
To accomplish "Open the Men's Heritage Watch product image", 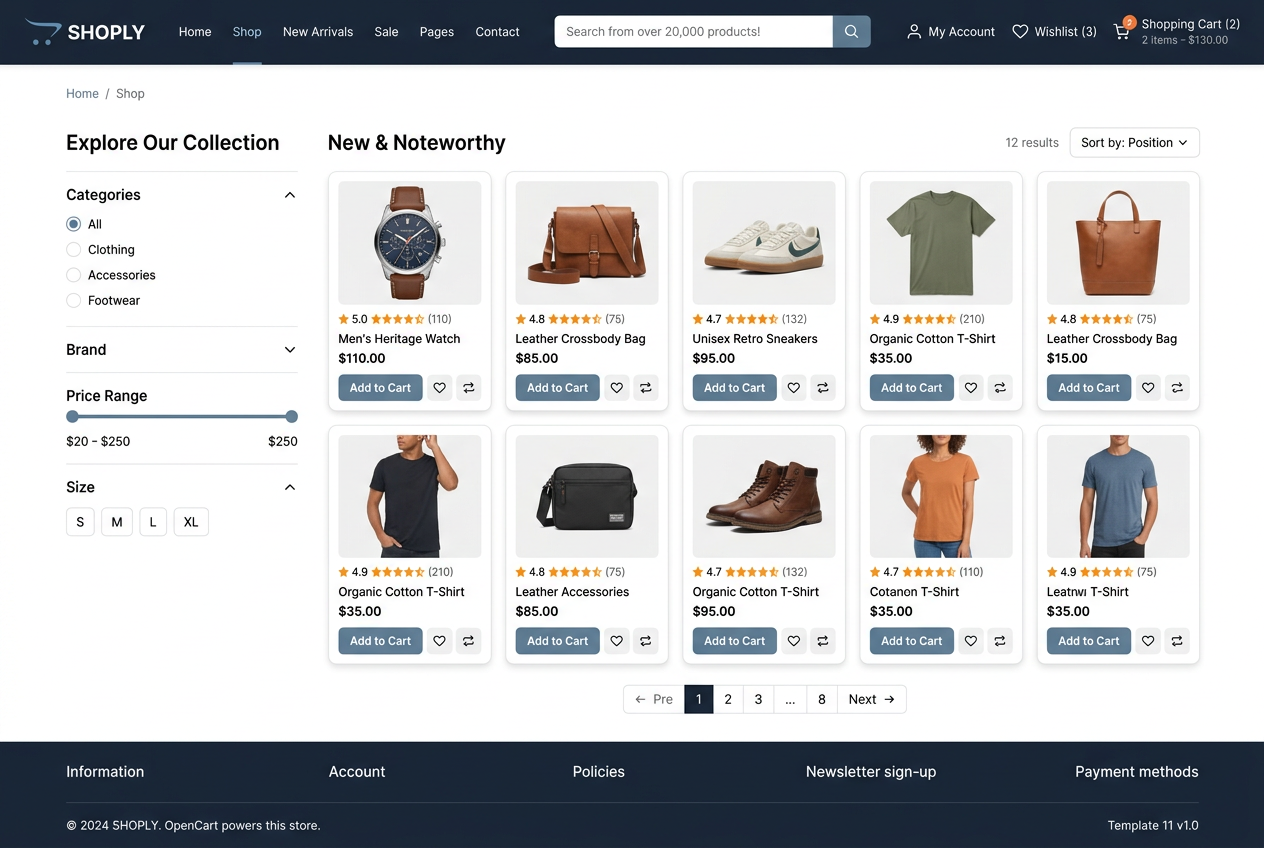I will point(410,243).
